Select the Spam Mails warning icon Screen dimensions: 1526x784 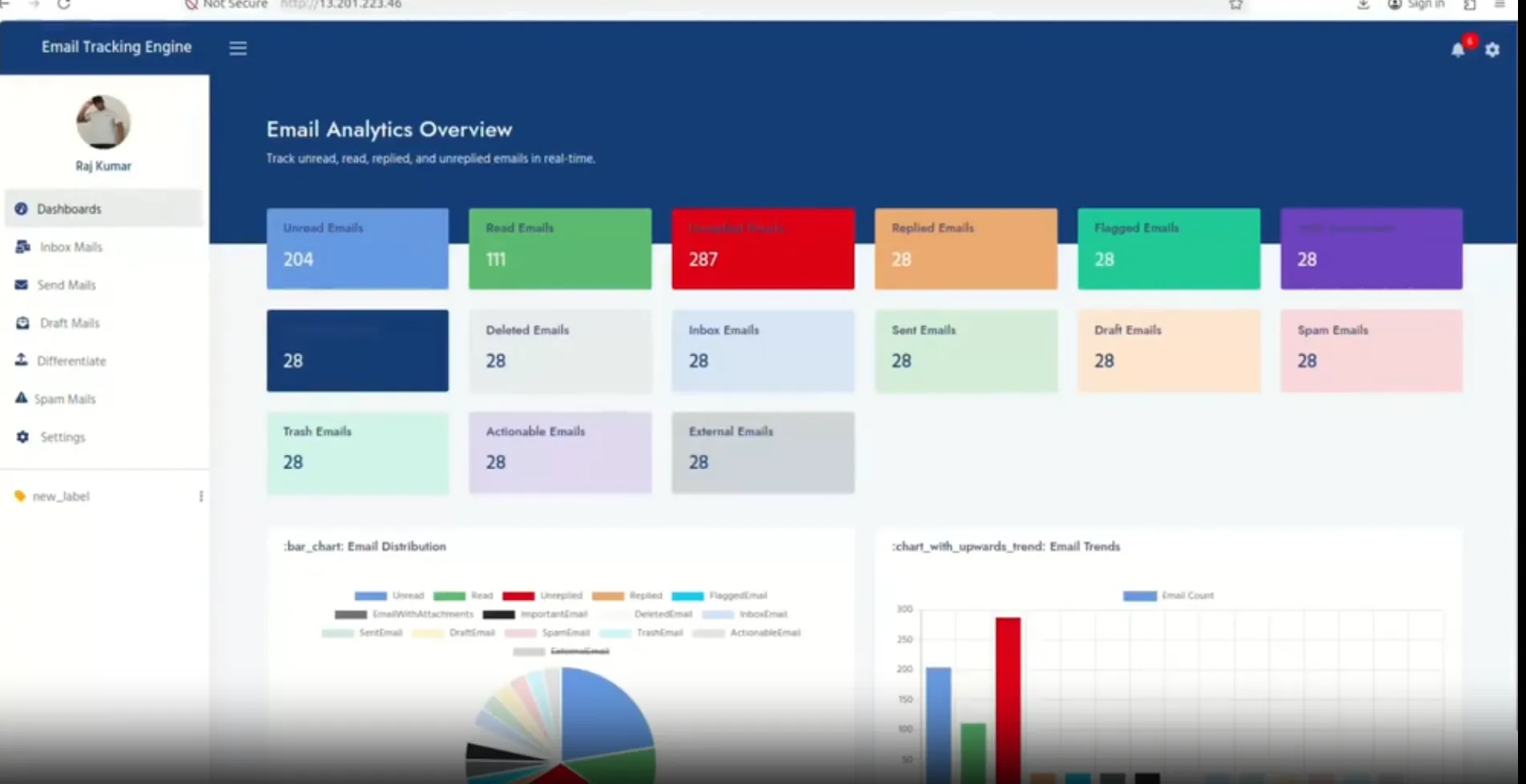tap(21, 398)
